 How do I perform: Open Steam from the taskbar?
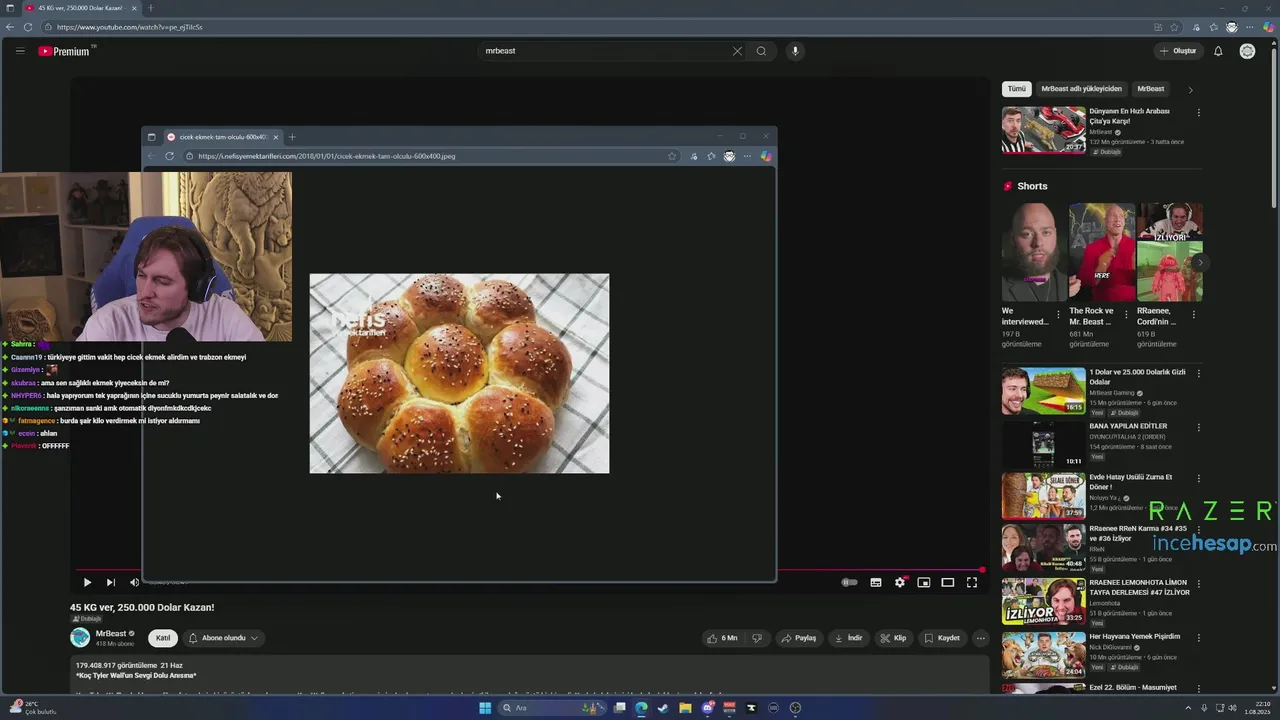point(662,708)
